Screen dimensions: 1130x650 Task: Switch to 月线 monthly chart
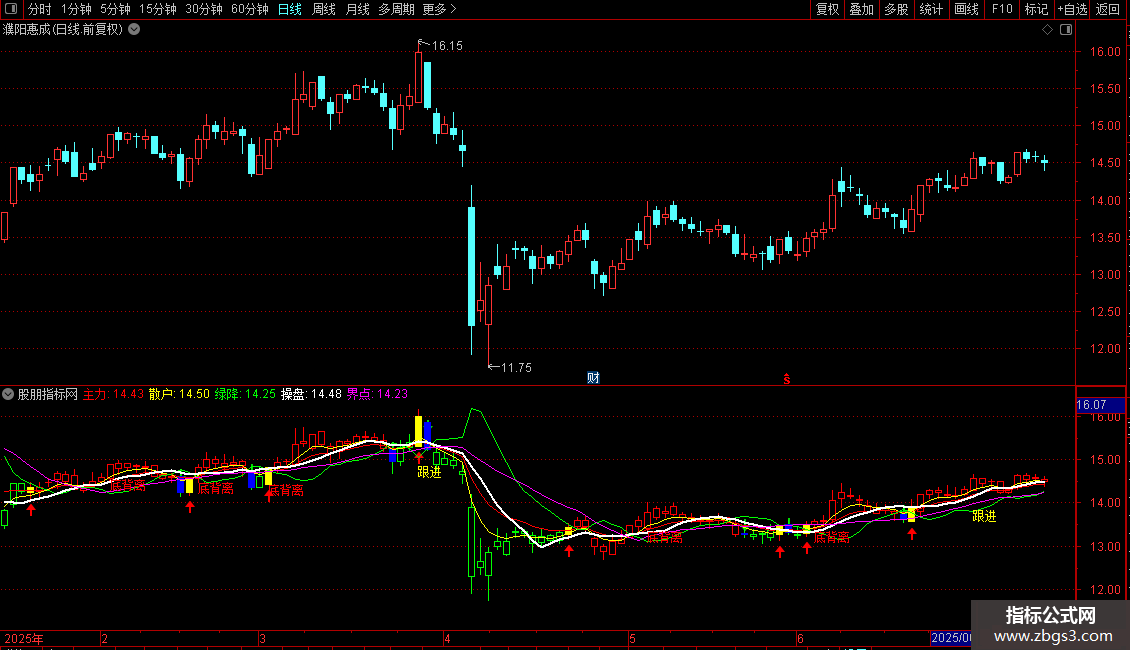357,9
